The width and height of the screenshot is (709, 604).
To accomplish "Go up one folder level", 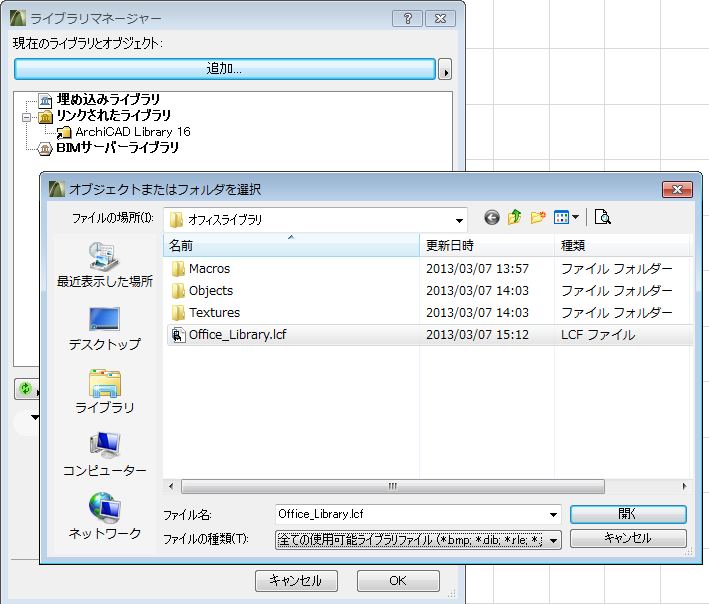I will tap(515, 218).
